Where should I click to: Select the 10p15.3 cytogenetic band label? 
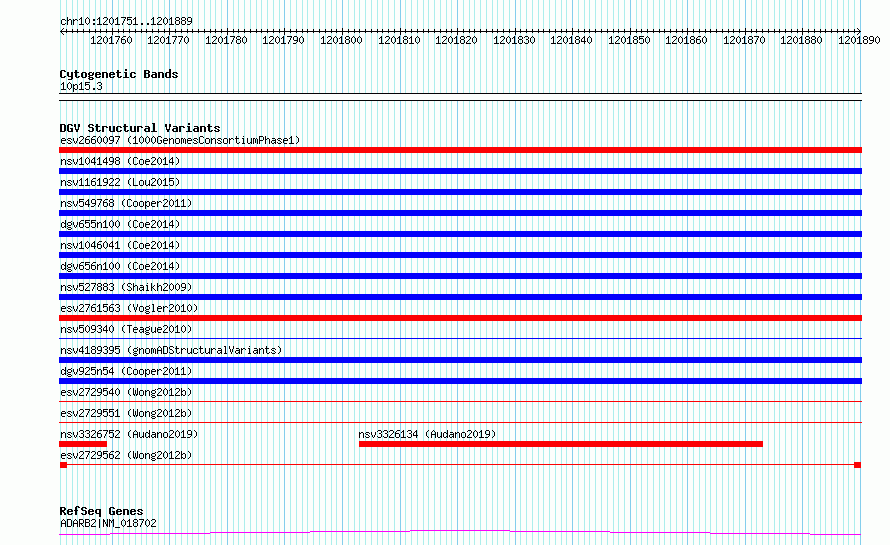click(81, 86)
